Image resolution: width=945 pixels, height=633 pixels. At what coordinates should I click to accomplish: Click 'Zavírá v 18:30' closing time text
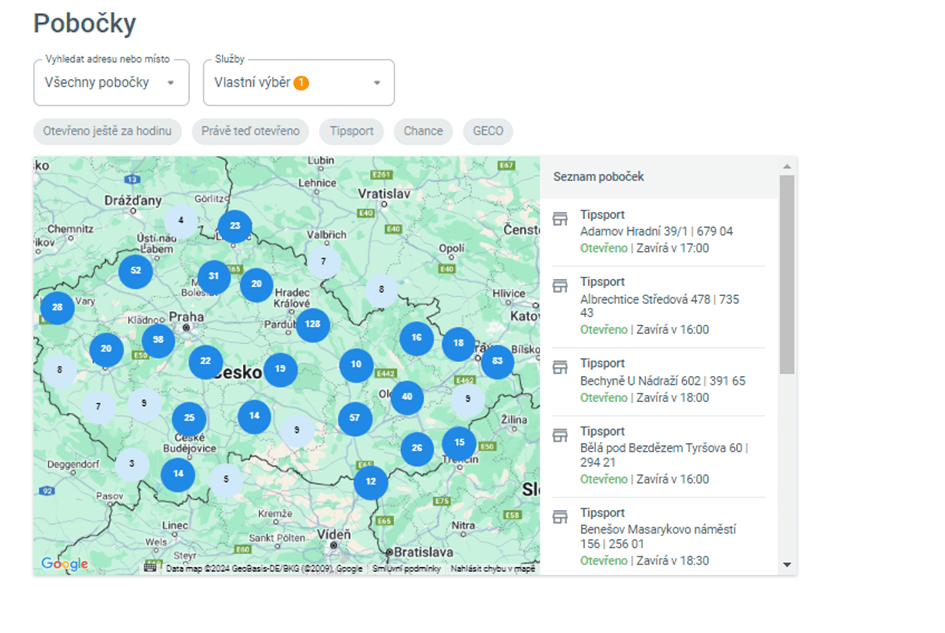[x=673, y=561]
